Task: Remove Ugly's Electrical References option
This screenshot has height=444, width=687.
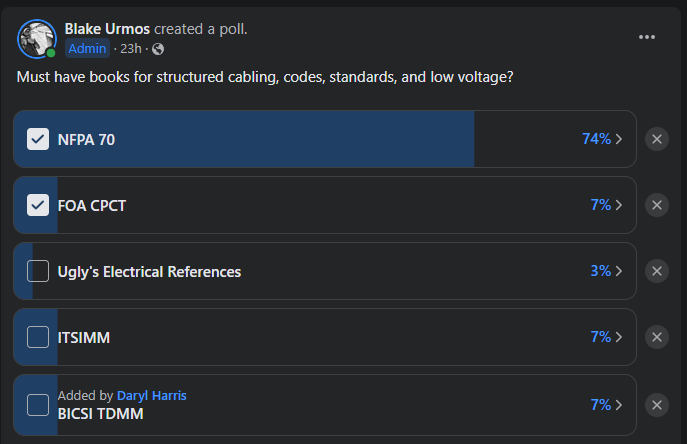Action: click(657, 271)
